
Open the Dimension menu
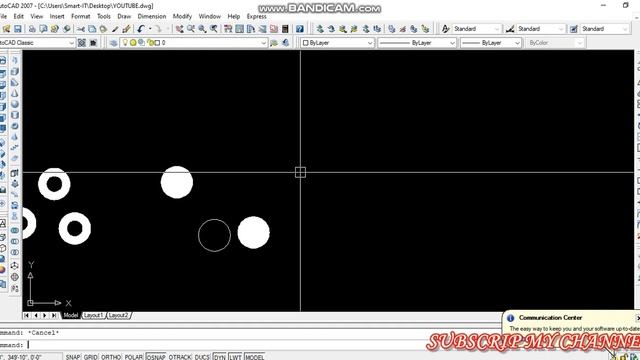pos(152,16)
